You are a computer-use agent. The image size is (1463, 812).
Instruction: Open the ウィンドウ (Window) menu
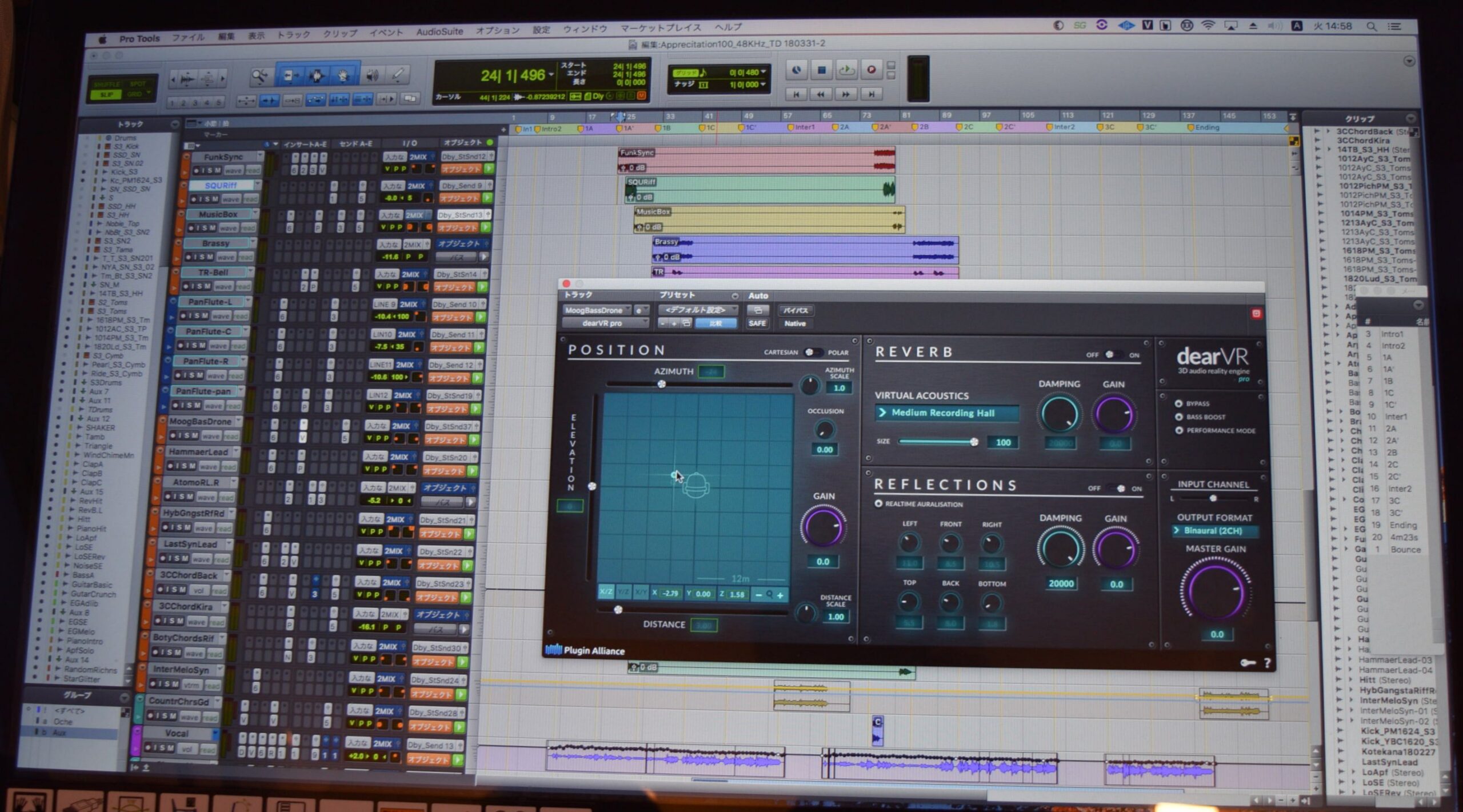(585, 29)
